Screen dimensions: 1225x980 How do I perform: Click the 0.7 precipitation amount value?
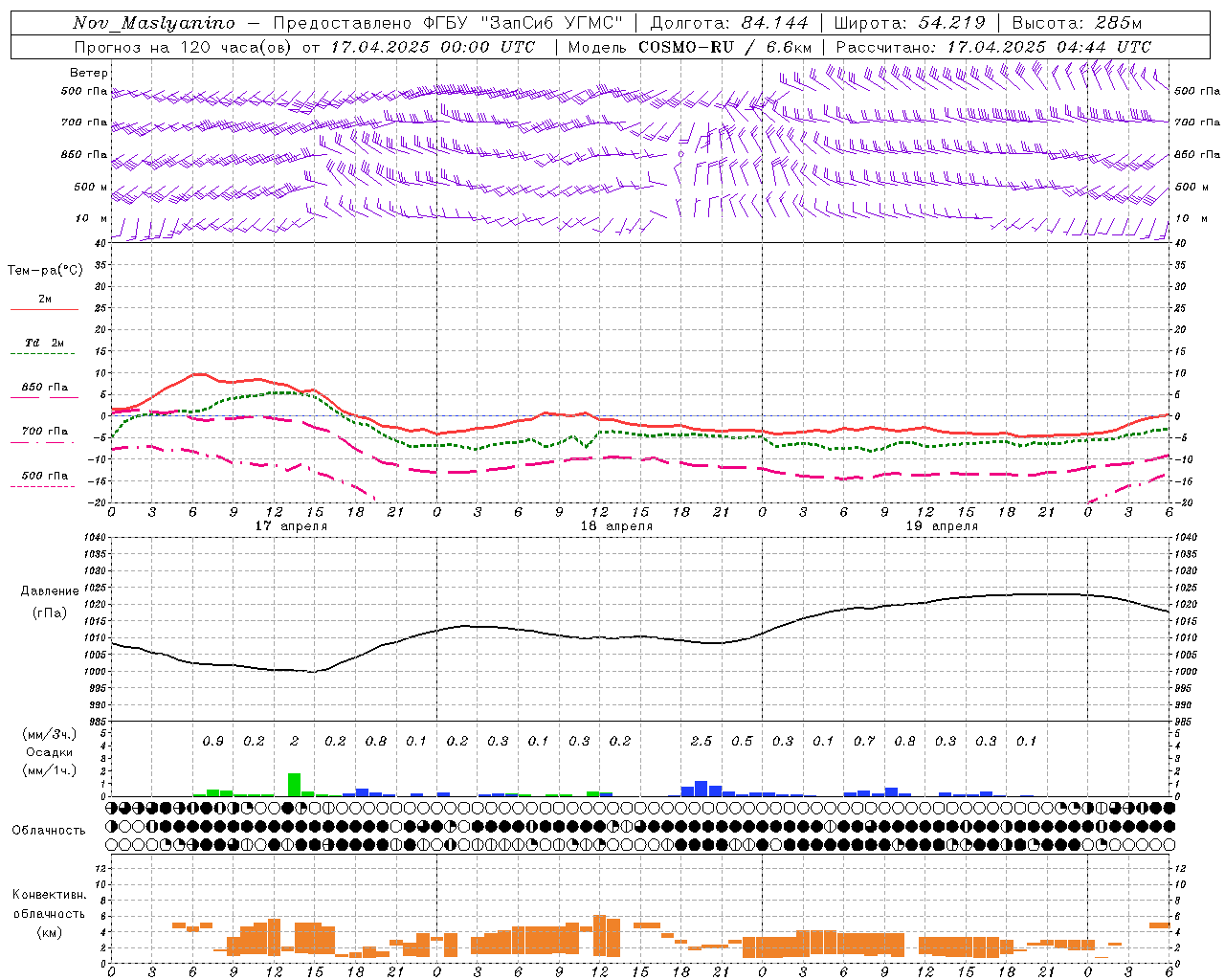coord(864,742)
